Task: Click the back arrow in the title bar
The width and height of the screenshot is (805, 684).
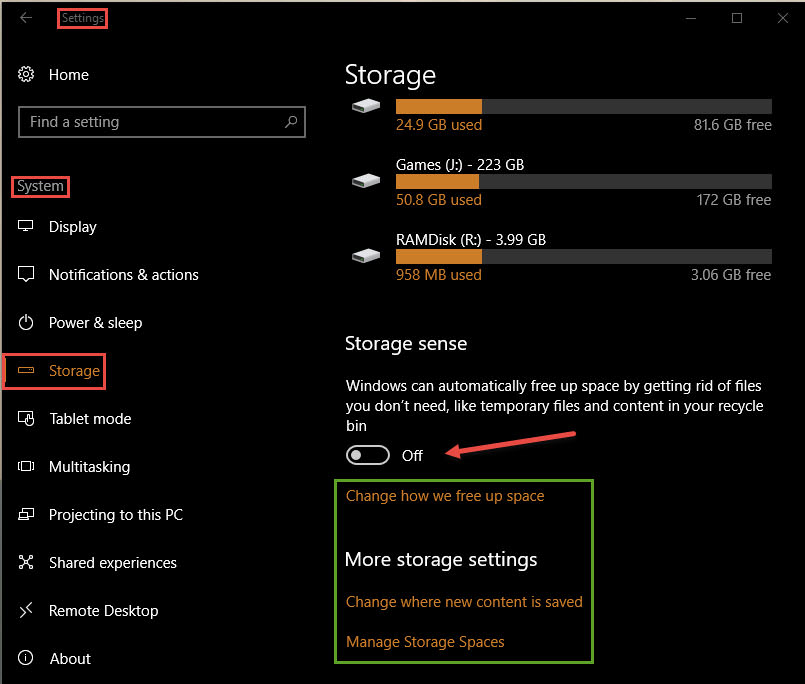Action: click(x=26, y=18)
